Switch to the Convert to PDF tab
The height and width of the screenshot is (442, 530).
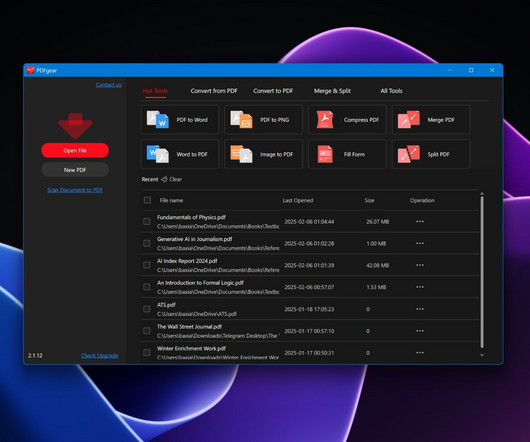point(273,91)
